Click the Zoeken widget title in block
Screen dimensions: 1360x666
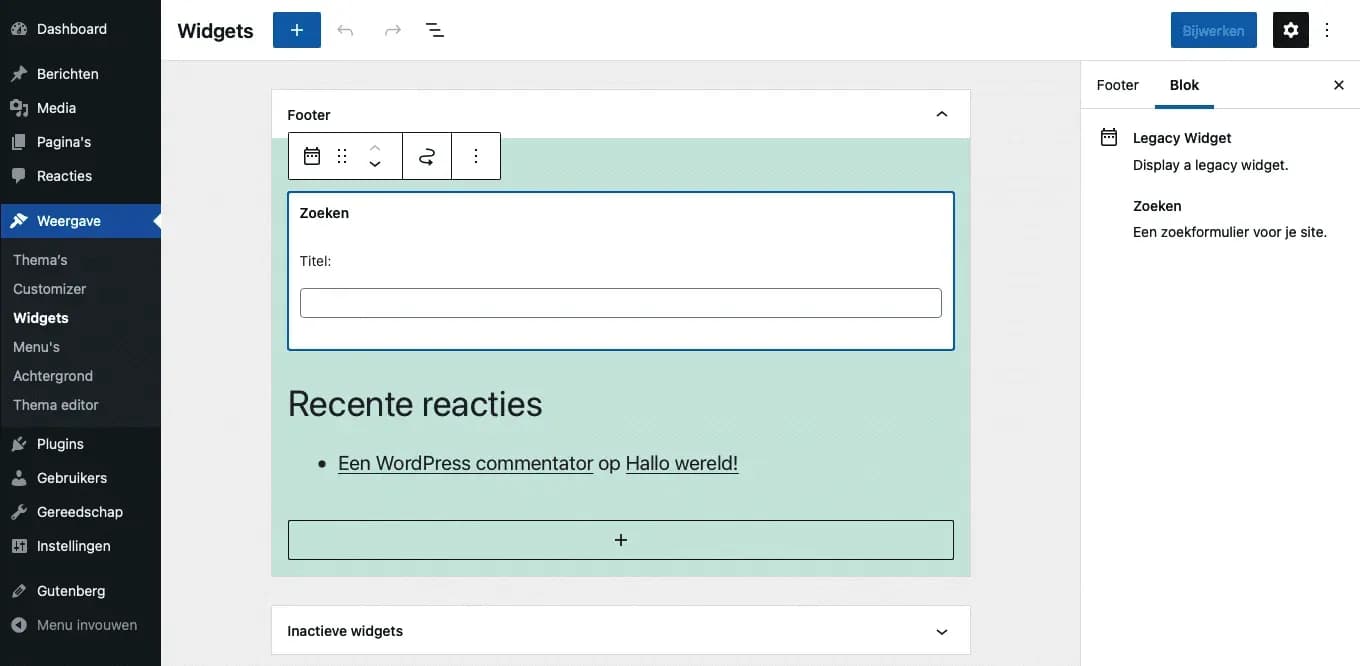click(324, 213)
